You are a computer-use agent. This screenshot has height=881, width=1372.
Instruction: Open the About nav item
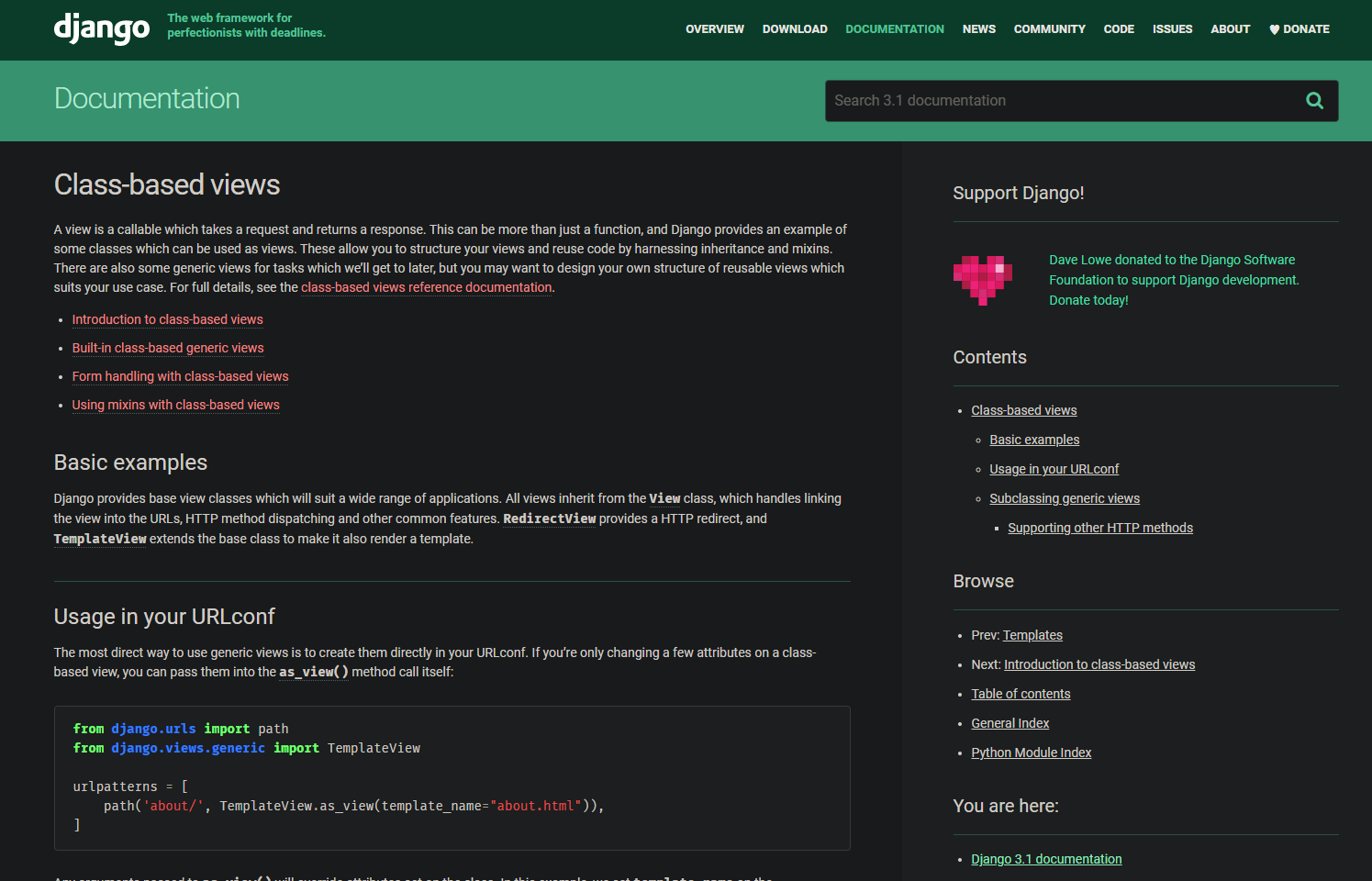point(1231,29)
